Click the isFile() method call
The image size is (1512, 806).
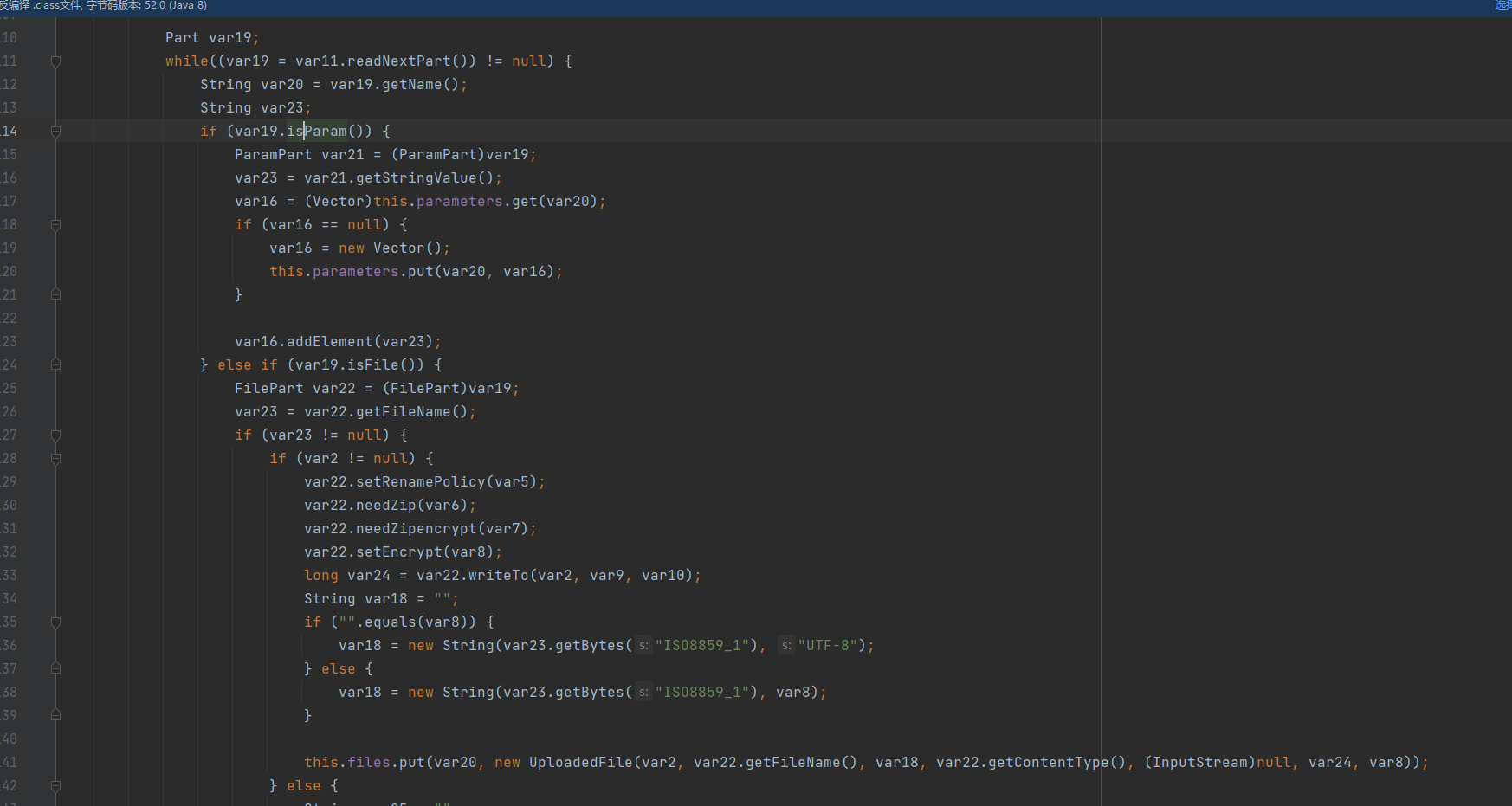pos(385,365)
